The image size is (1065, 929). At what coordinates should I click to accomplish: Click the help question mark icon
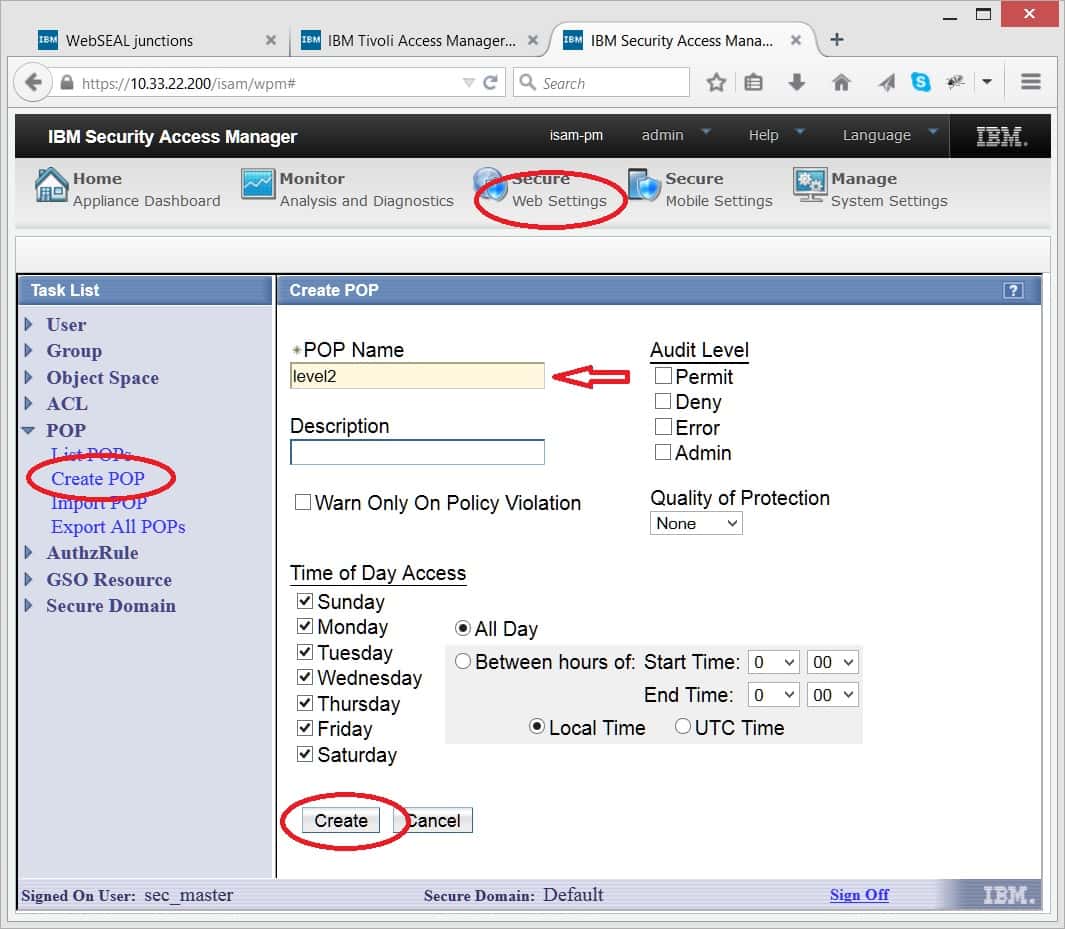click(x=1013, y=290)
